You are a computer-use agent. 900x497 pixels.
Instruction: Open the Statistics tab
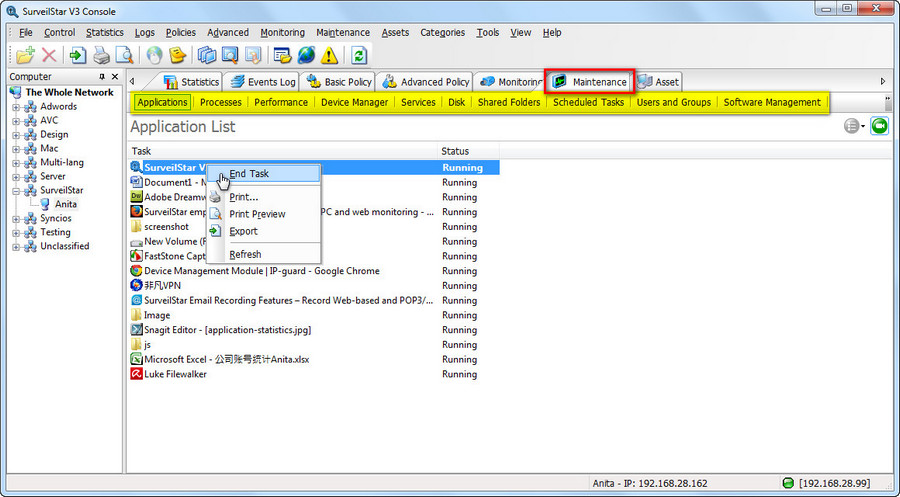[192, 82]
